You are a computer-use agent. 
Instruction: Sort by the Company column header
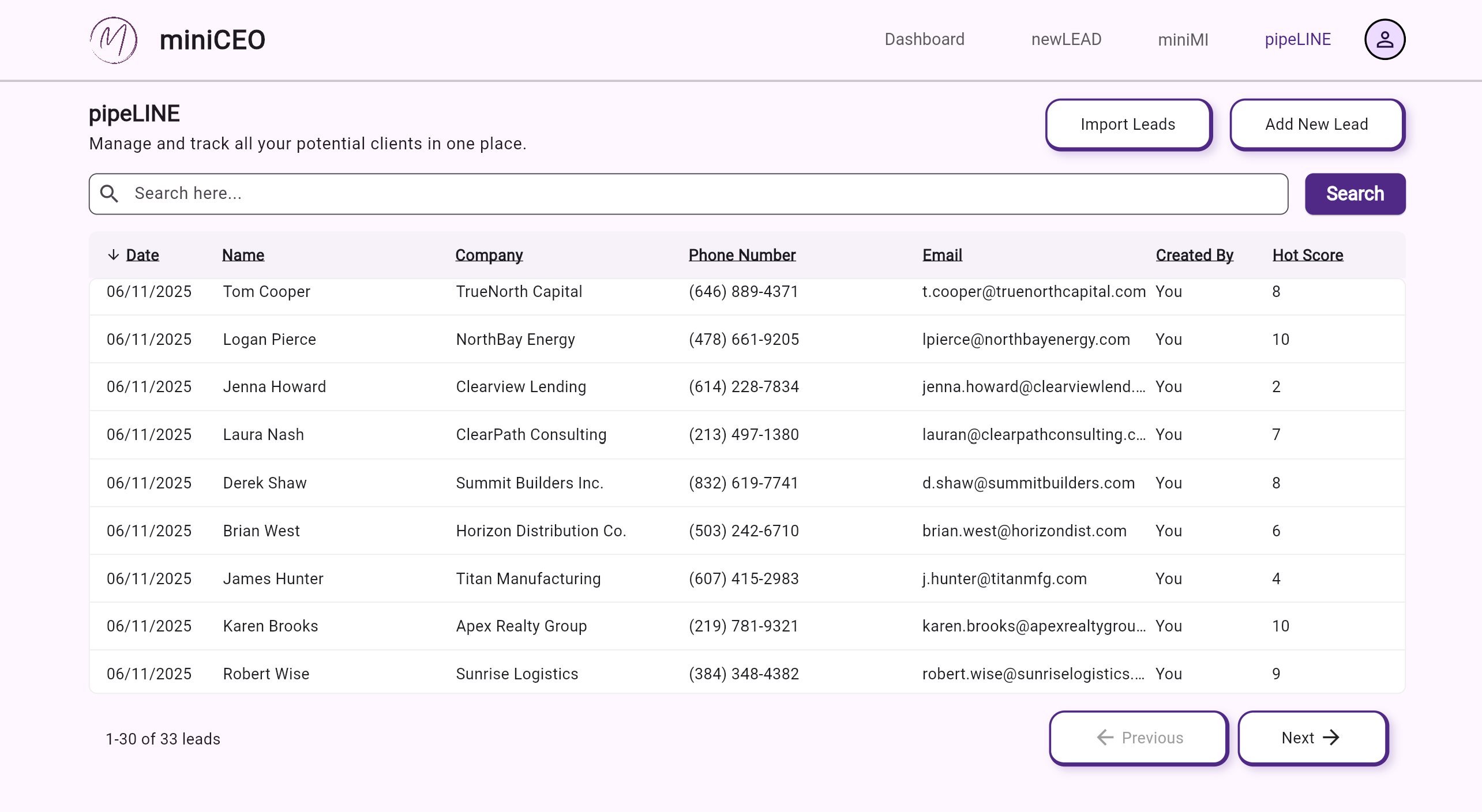click(x=489, y=255)
